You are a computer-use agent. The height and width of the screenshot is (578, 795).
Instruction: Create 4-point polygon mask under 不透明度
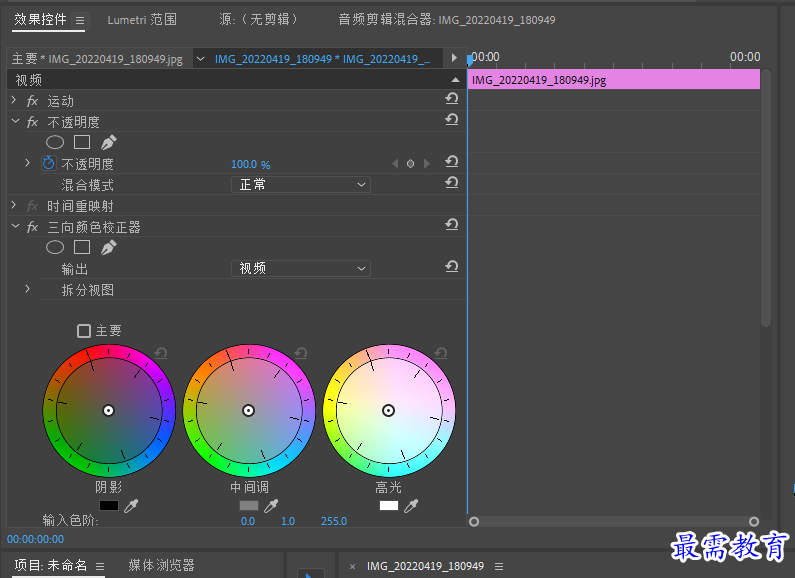point(82,142)
